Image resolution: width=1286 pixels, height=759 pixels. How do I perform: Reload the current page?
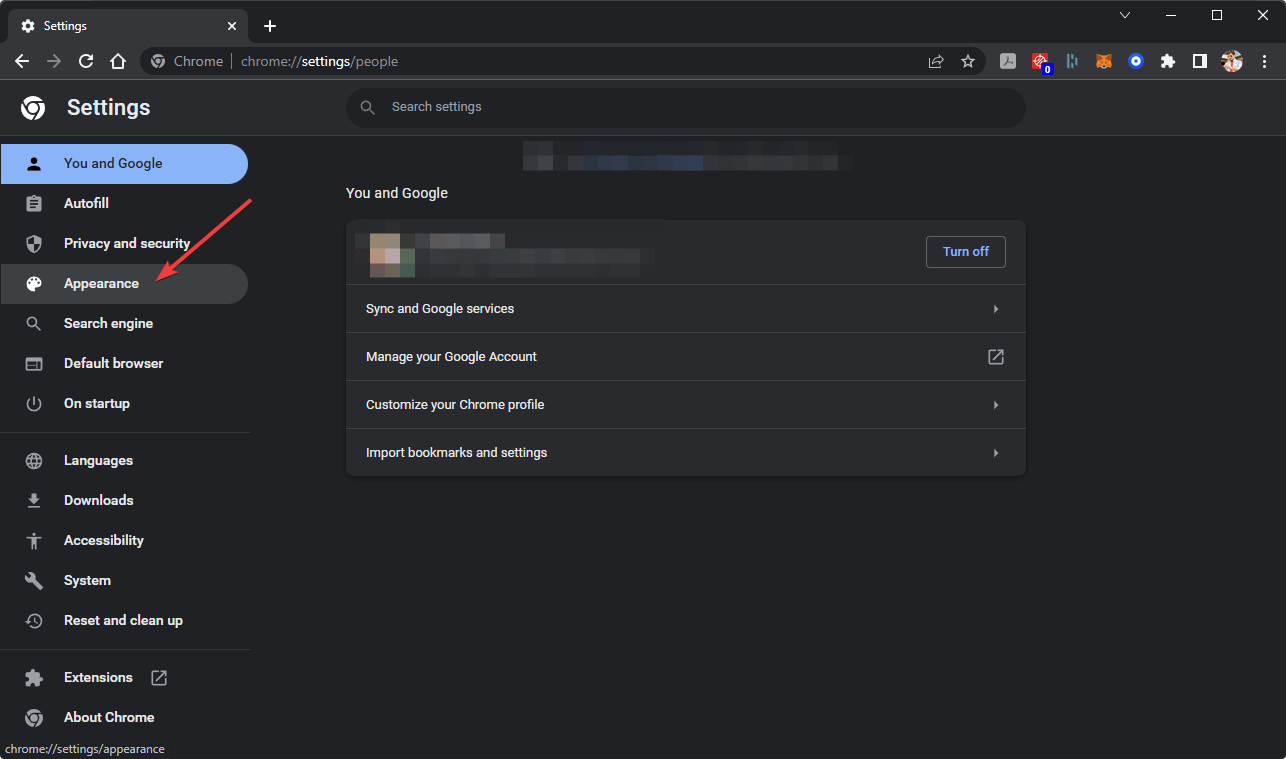(x=86, y=61)
